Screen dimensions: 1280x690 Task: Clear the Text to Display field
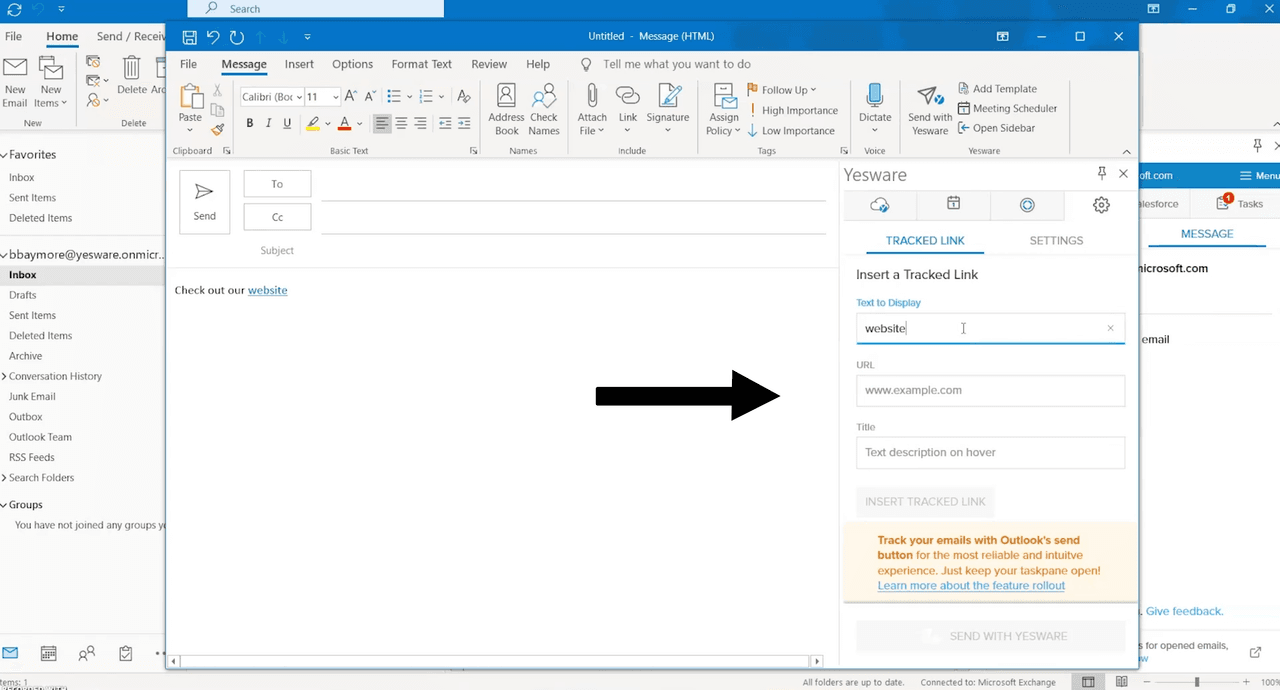(1110, 328)
